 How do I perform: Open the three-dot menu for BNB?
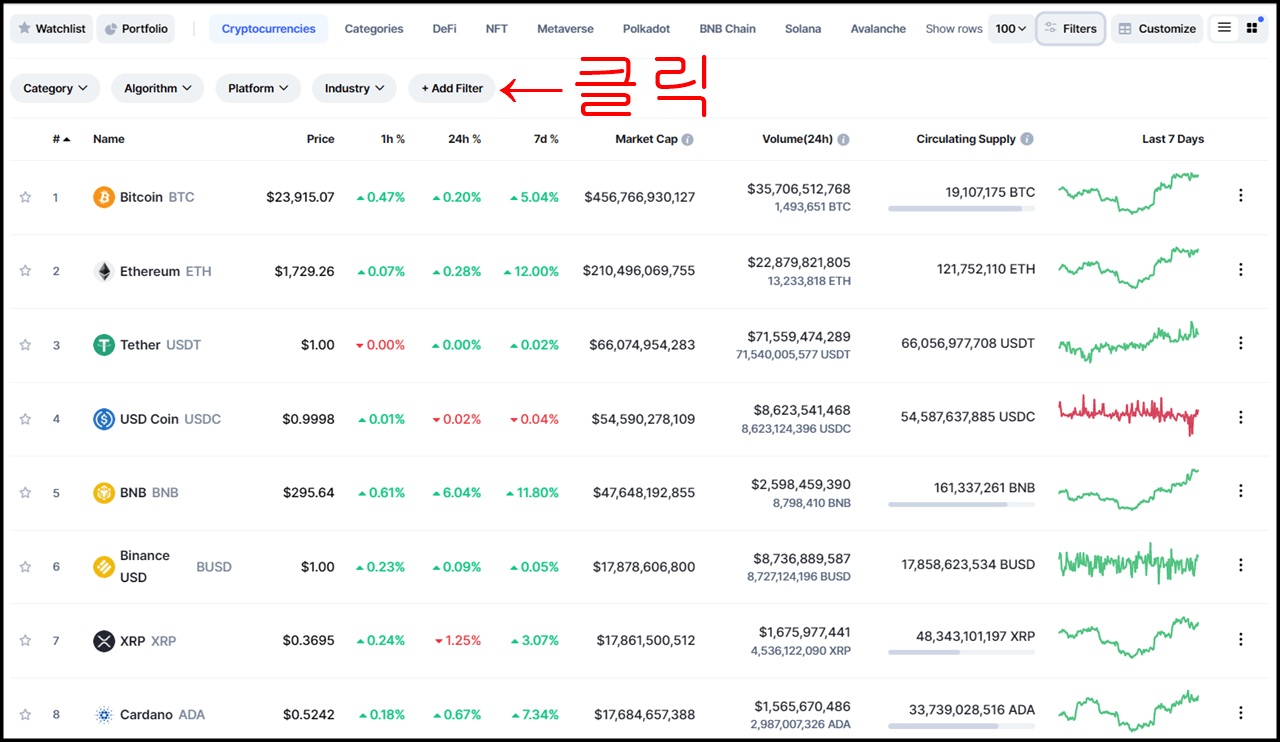pyautogui.click(x=1241, y=491)
